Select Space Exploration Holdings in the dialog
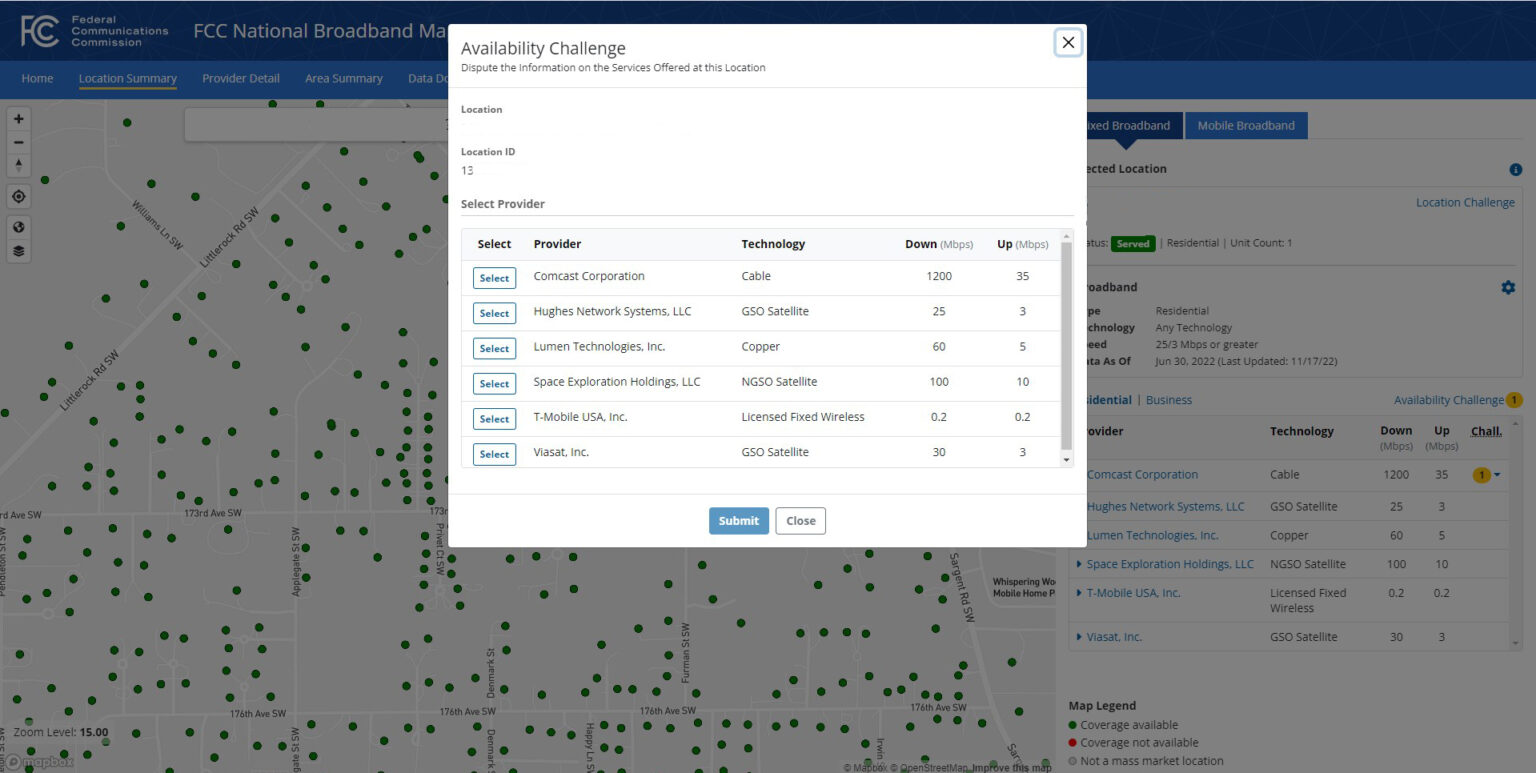 [494, 383]
